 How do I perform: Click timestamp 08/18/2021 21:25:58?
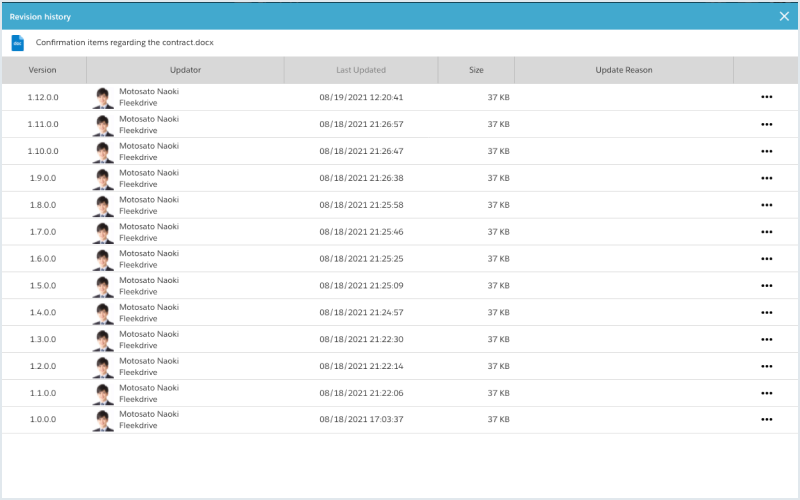click(361, 205)
